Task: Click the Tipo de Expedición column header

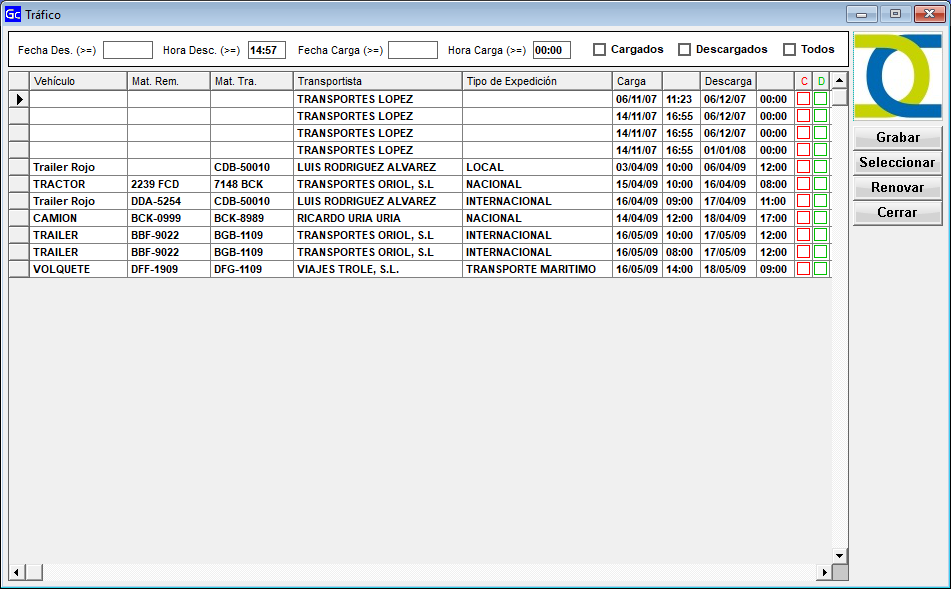Action: (x=537, y=81)
